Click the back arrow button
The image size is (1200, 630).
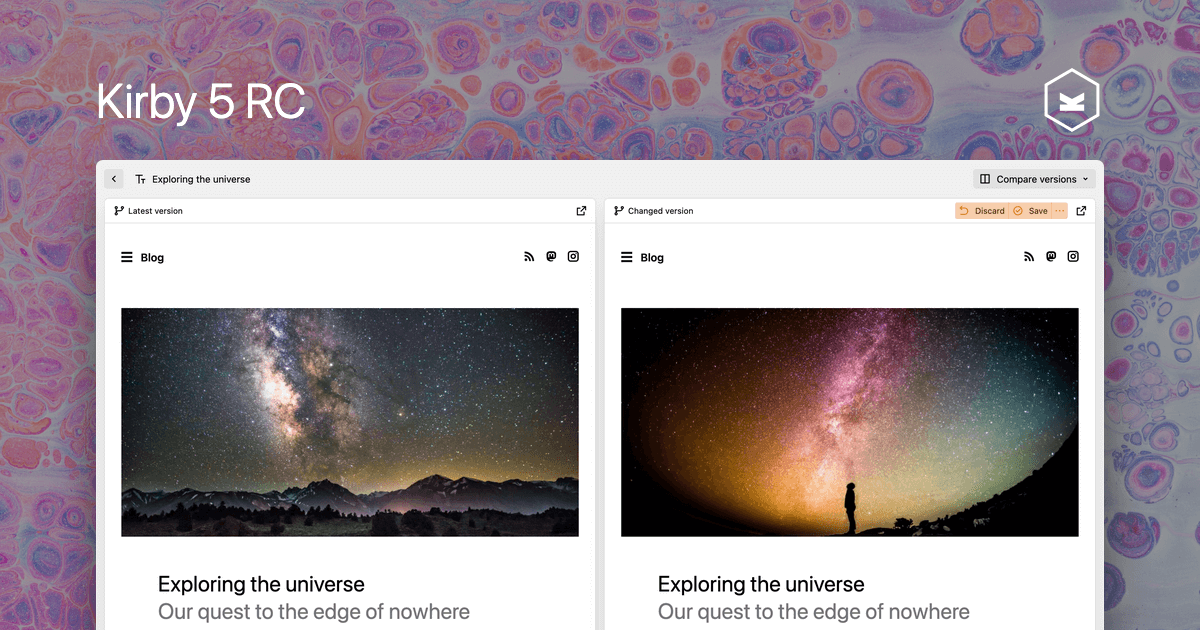point(114,179)
